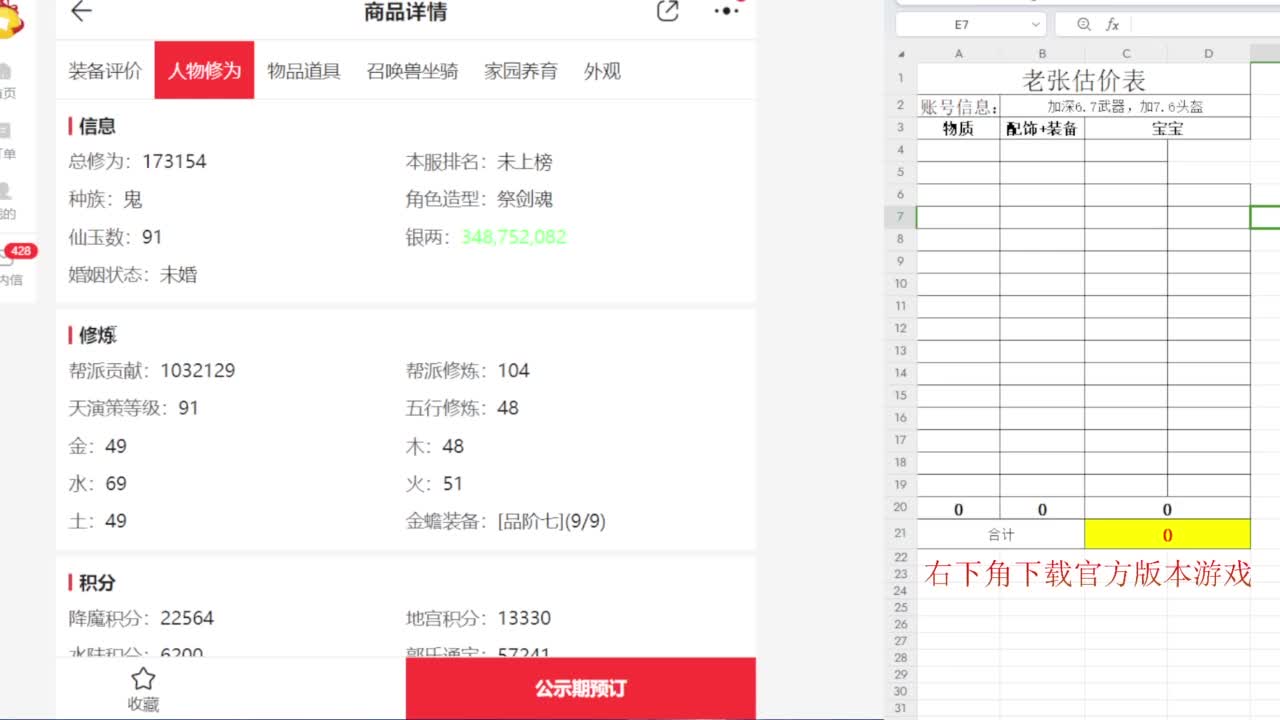Open the zoom magnifier icon in formula bar
Screen dimensions: 1280x720
click(1084, 24)
